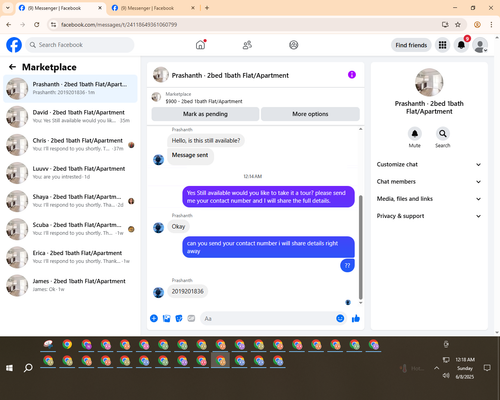Click chat scroll down arrow

pos(360,303)
